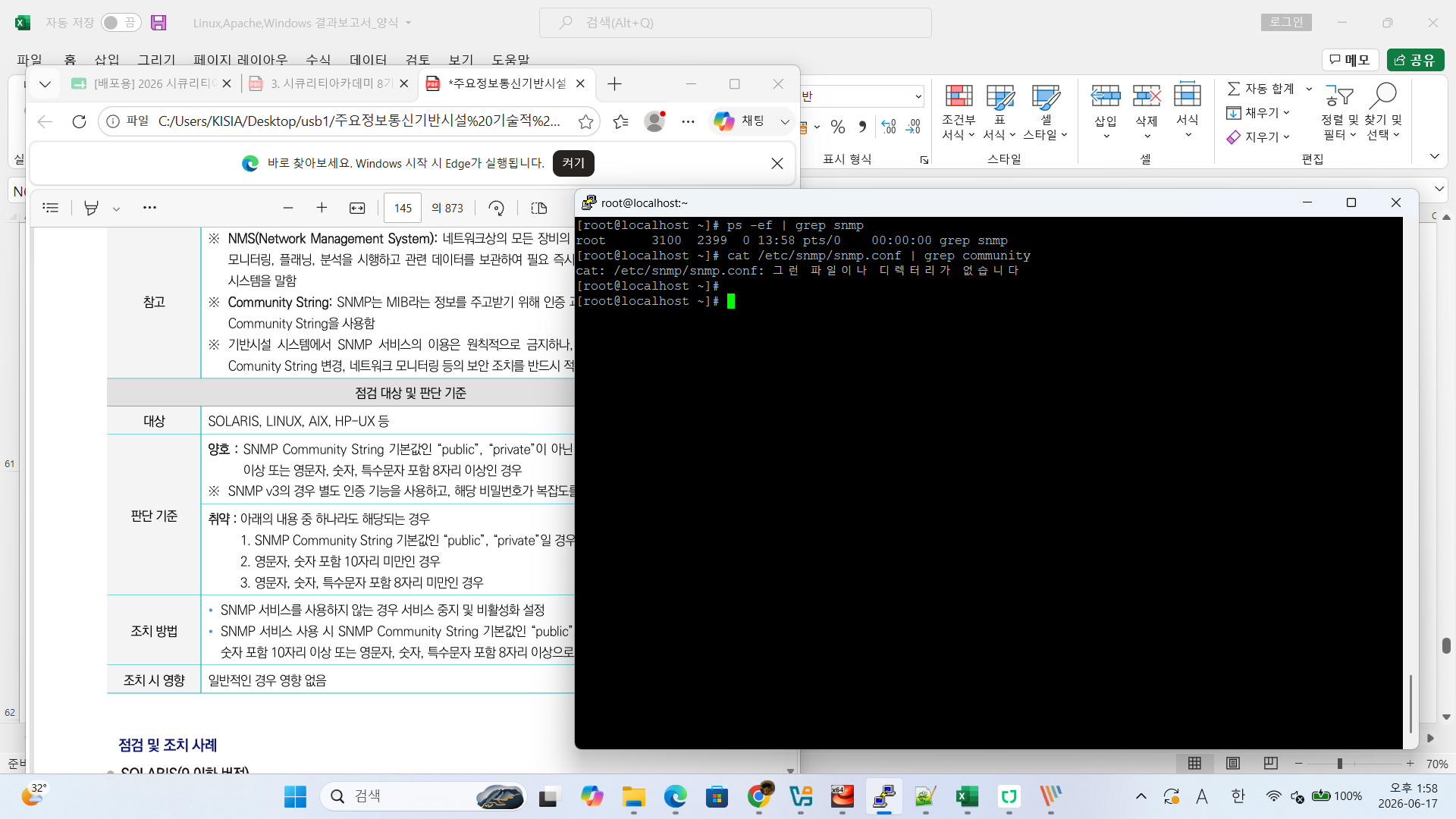Expand the AutoSum (자동 합계) dropdown arrow
The image size is (1456, 819).
click(x=1309, y=89)
